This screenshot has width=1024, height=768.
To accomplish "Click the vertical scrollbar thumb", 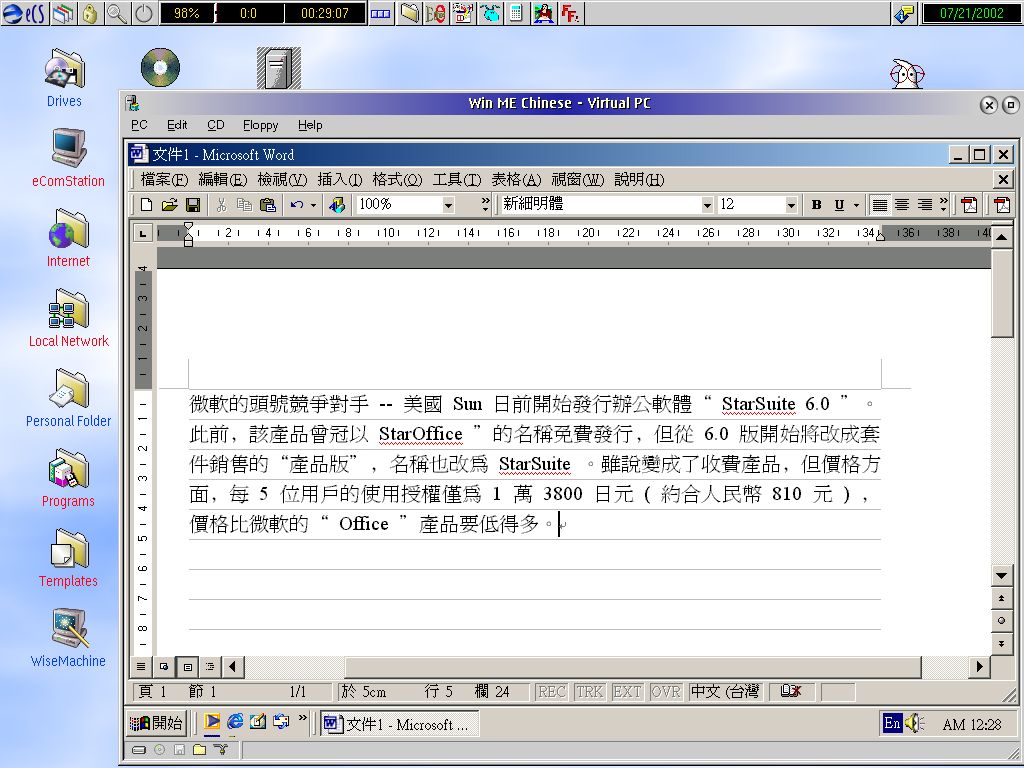I will coord(1001,292).
